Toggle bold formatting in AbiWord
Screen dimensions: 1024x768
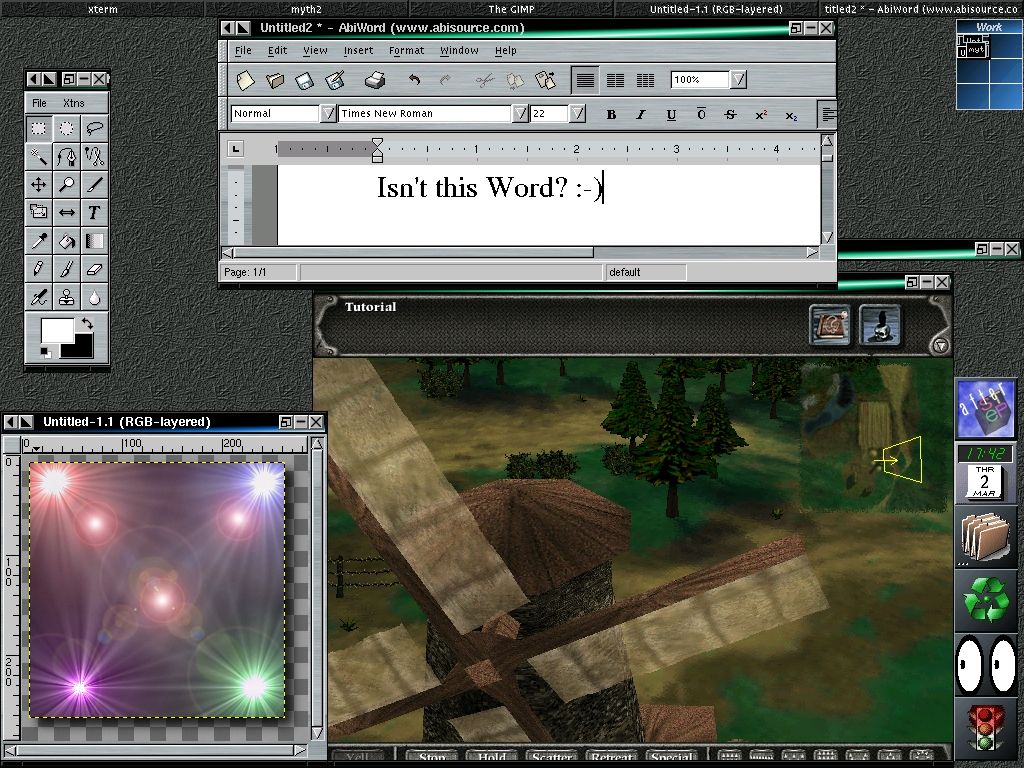point(611,114)
